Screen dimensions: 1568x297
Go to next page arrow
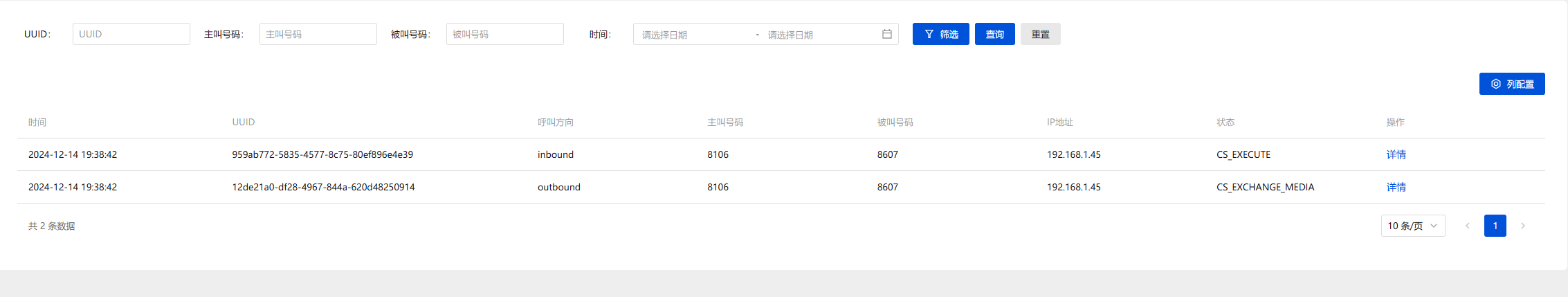tap(1522, 226)
